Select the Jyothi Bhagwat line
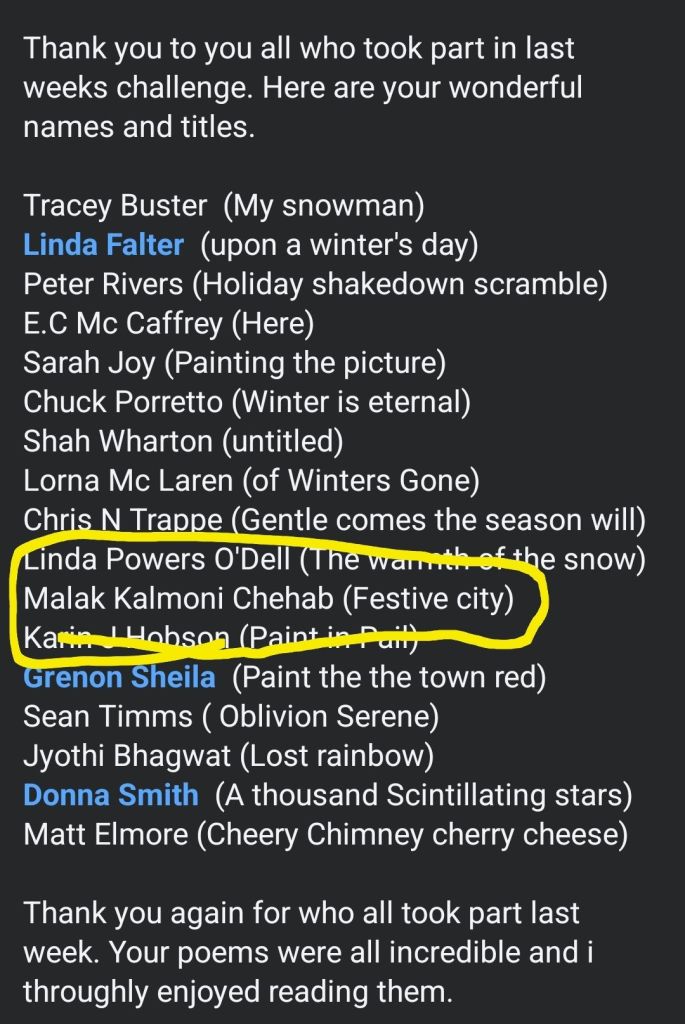This screenshot has height=1024, width=685. 229,756
